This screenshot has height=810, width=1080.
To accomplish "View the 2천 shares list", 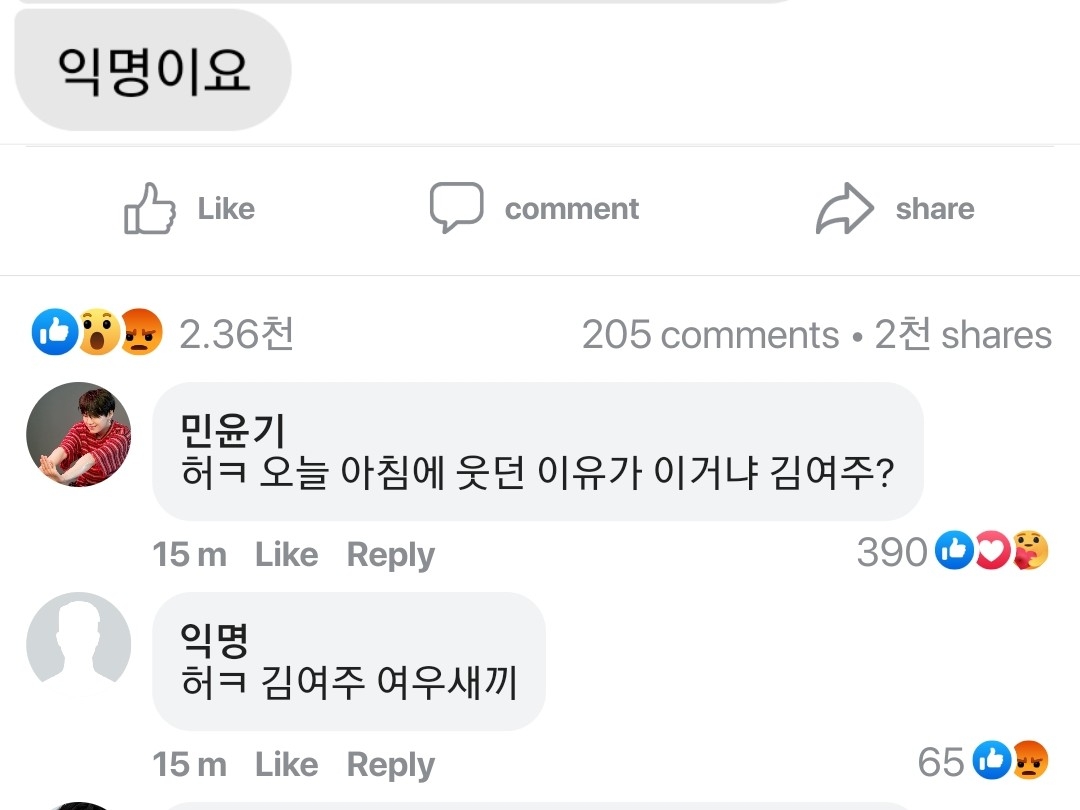I will click(963, 335).
